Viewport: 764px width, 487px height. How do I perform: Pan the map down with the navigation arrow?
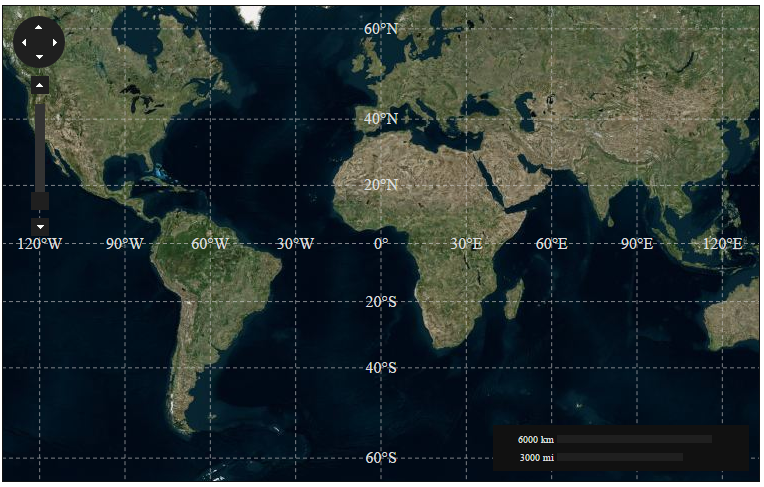[39, 57]
